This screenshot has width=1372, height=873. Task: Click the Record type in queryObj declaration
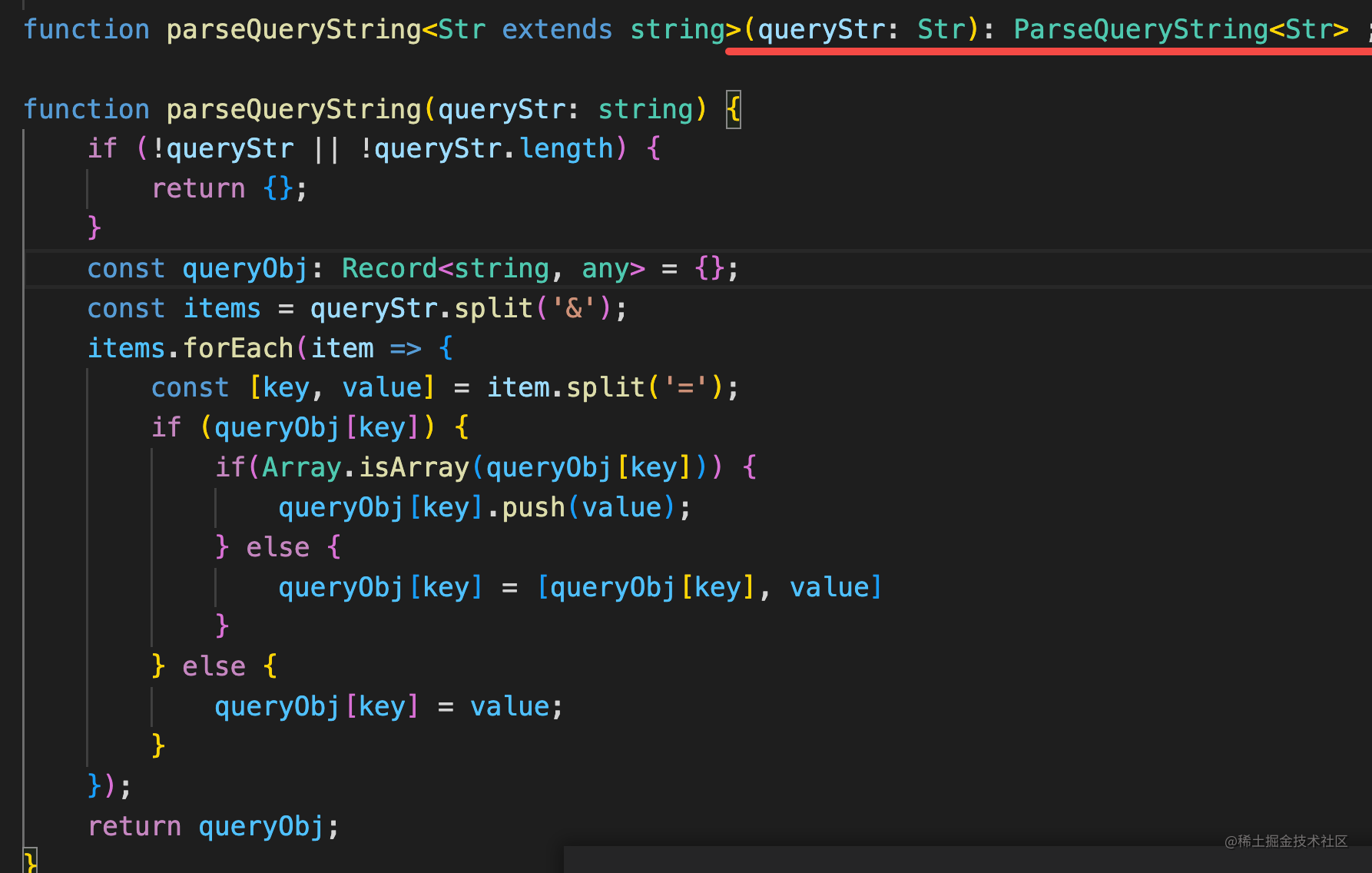[x=389, y=268]
